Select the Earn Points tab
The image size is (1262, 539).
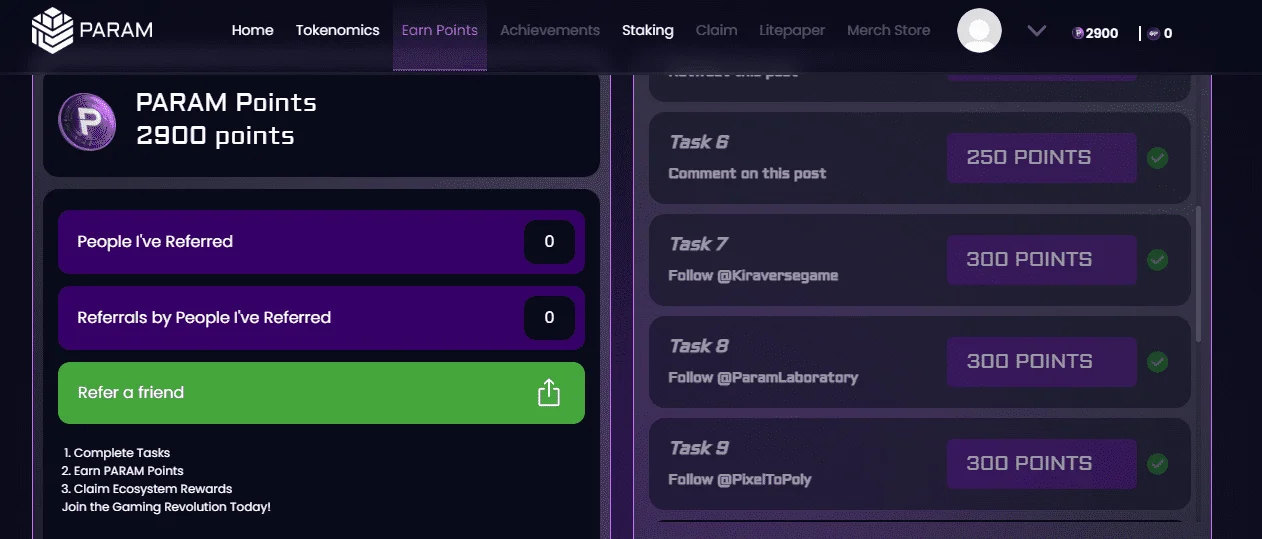[440, 30]
